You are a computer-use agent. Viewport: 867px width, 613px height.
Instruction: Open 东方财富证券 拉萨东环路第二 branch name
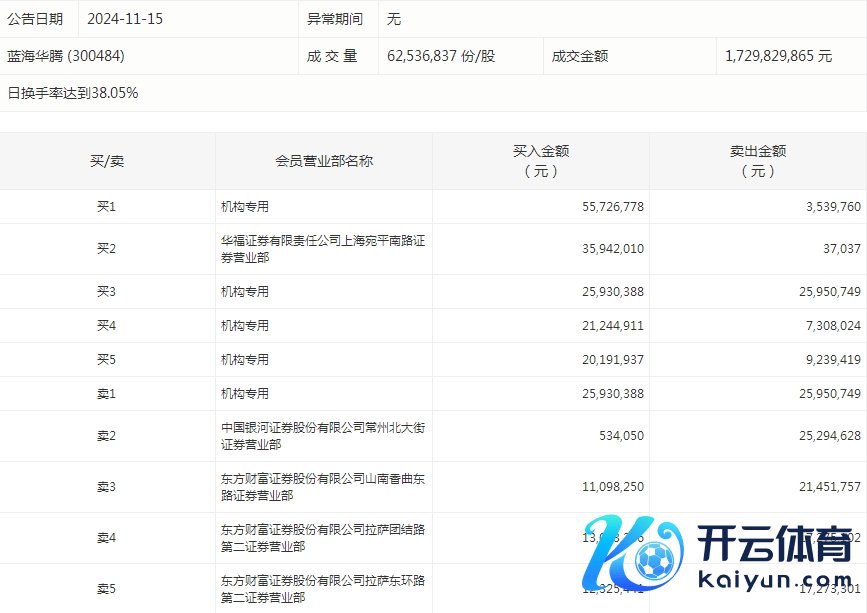[323, 589]
